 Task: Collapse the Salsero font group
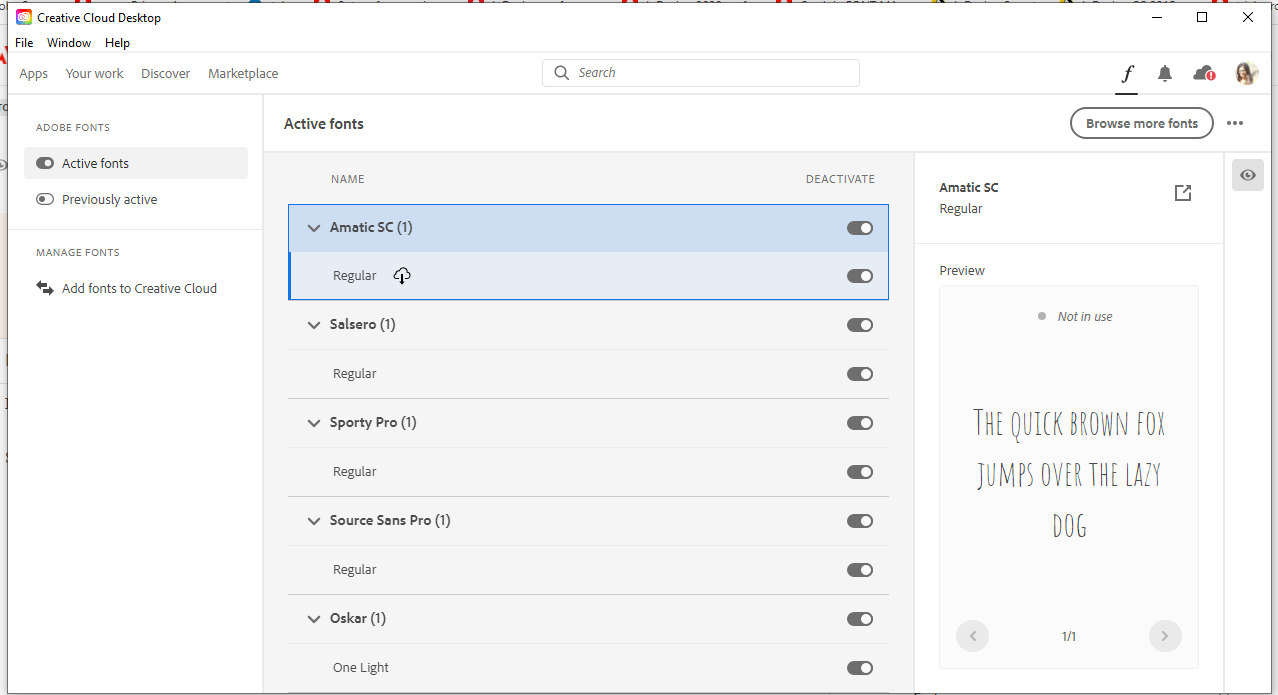pos(314,325)
